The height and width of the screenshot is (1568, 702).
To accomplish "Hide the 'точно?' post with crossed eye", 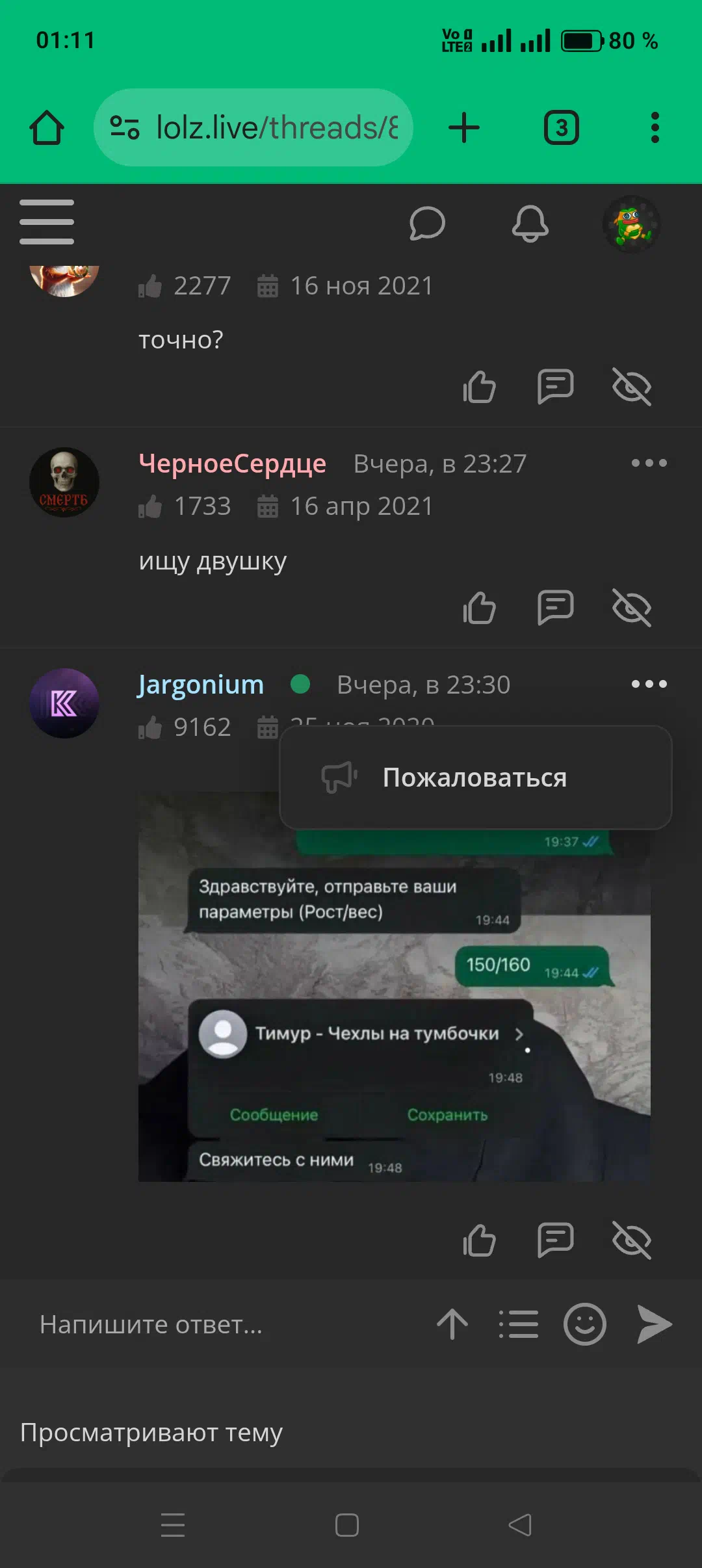I will 632,387.
